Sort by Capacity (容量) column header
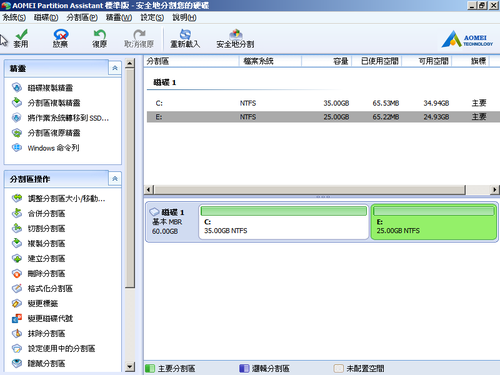The image size is (500, 375). point(326,61)
